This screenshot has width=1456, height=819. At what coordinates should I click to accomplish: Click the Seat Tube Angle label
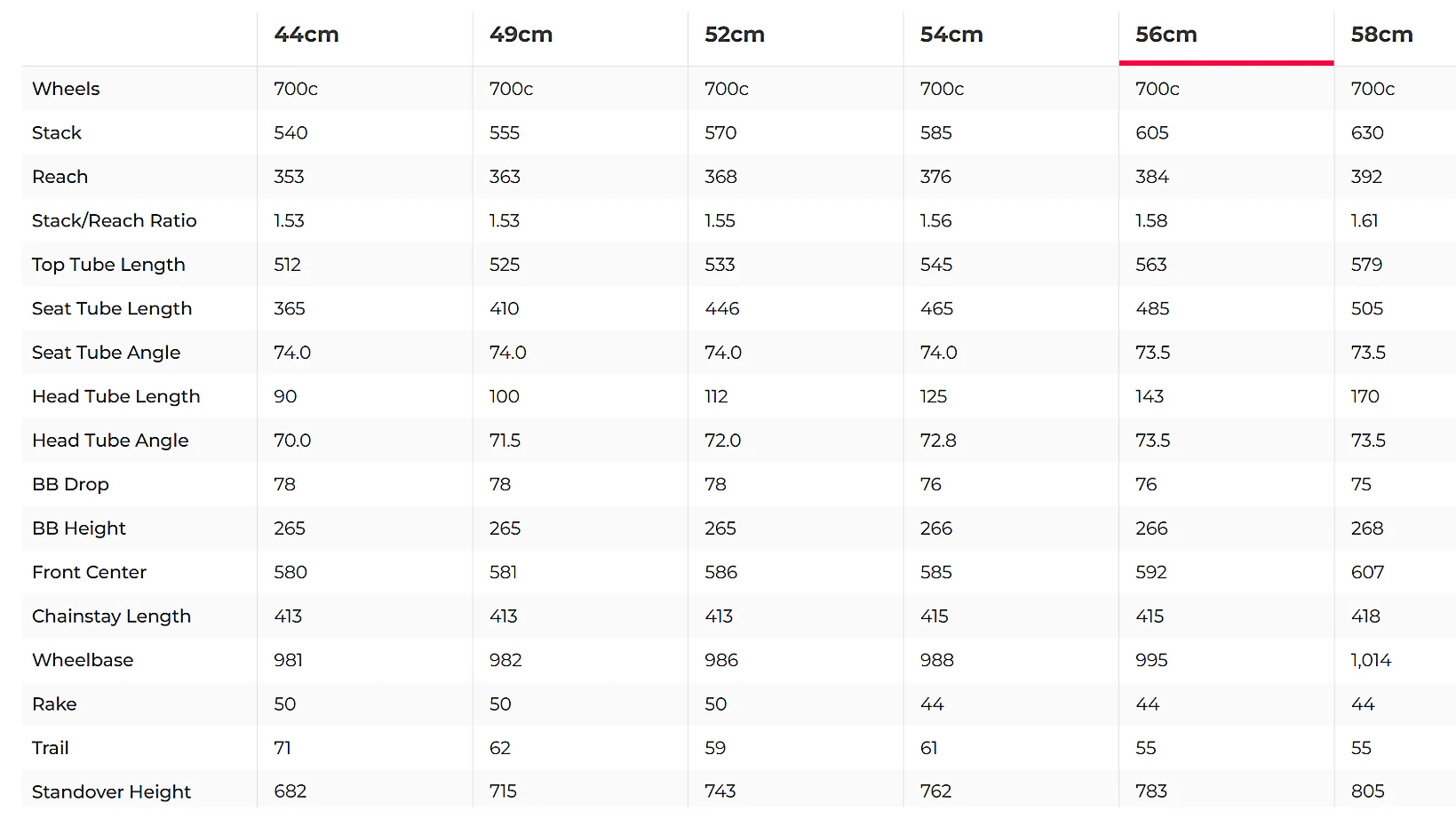point(106,353)
